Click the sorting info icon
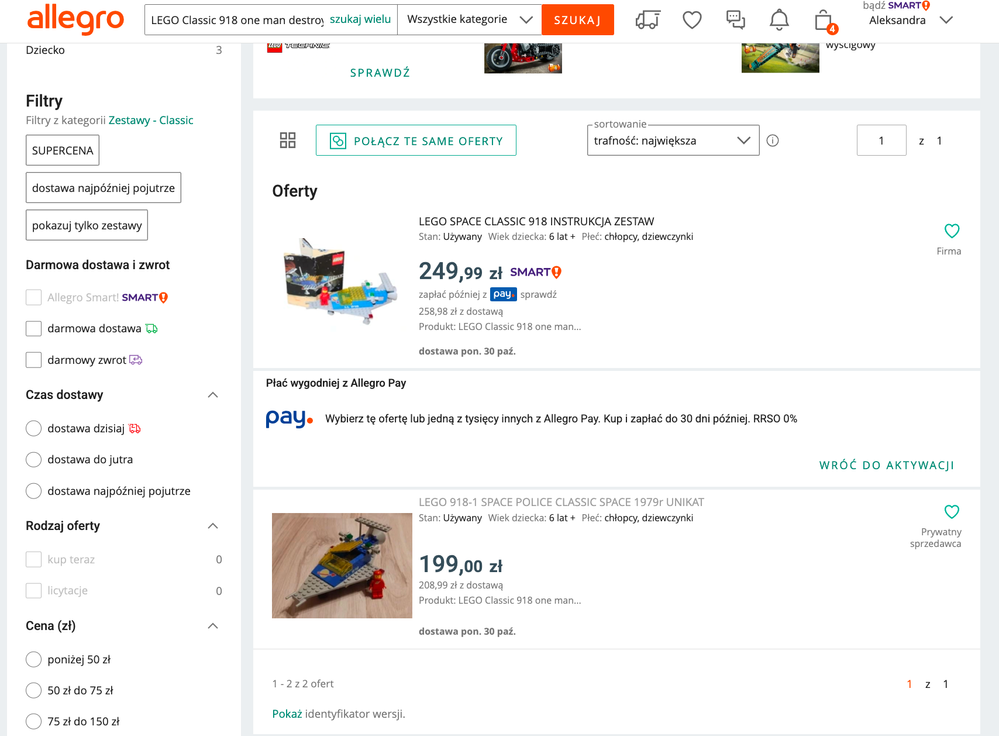Screen dimensions: 999x736 772,141
